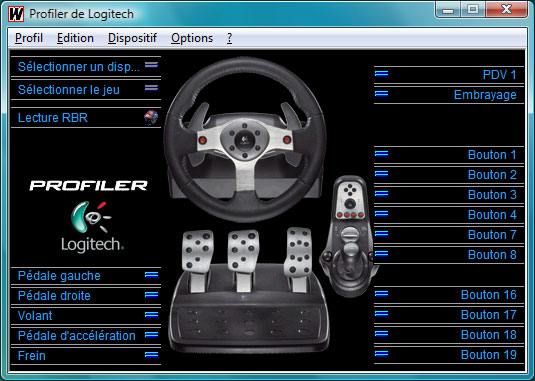The image size is (535, 381).
Task: Click the Bouton 7 label
Action: [x=492, y=235]
